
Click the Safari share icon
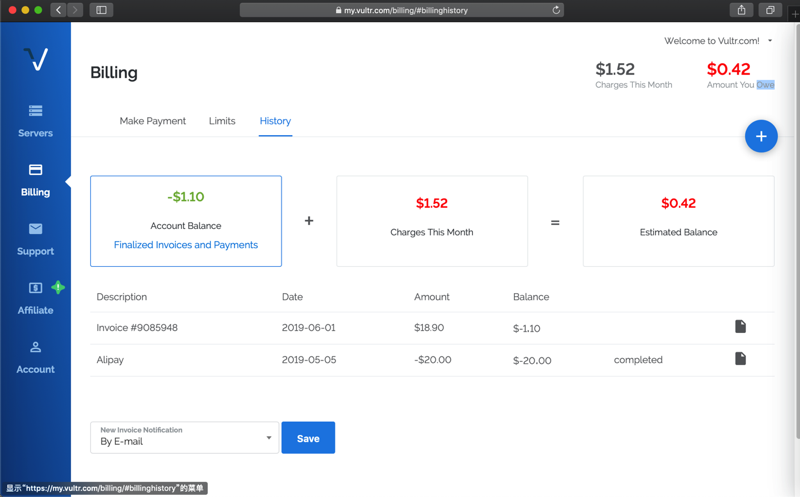741,10
